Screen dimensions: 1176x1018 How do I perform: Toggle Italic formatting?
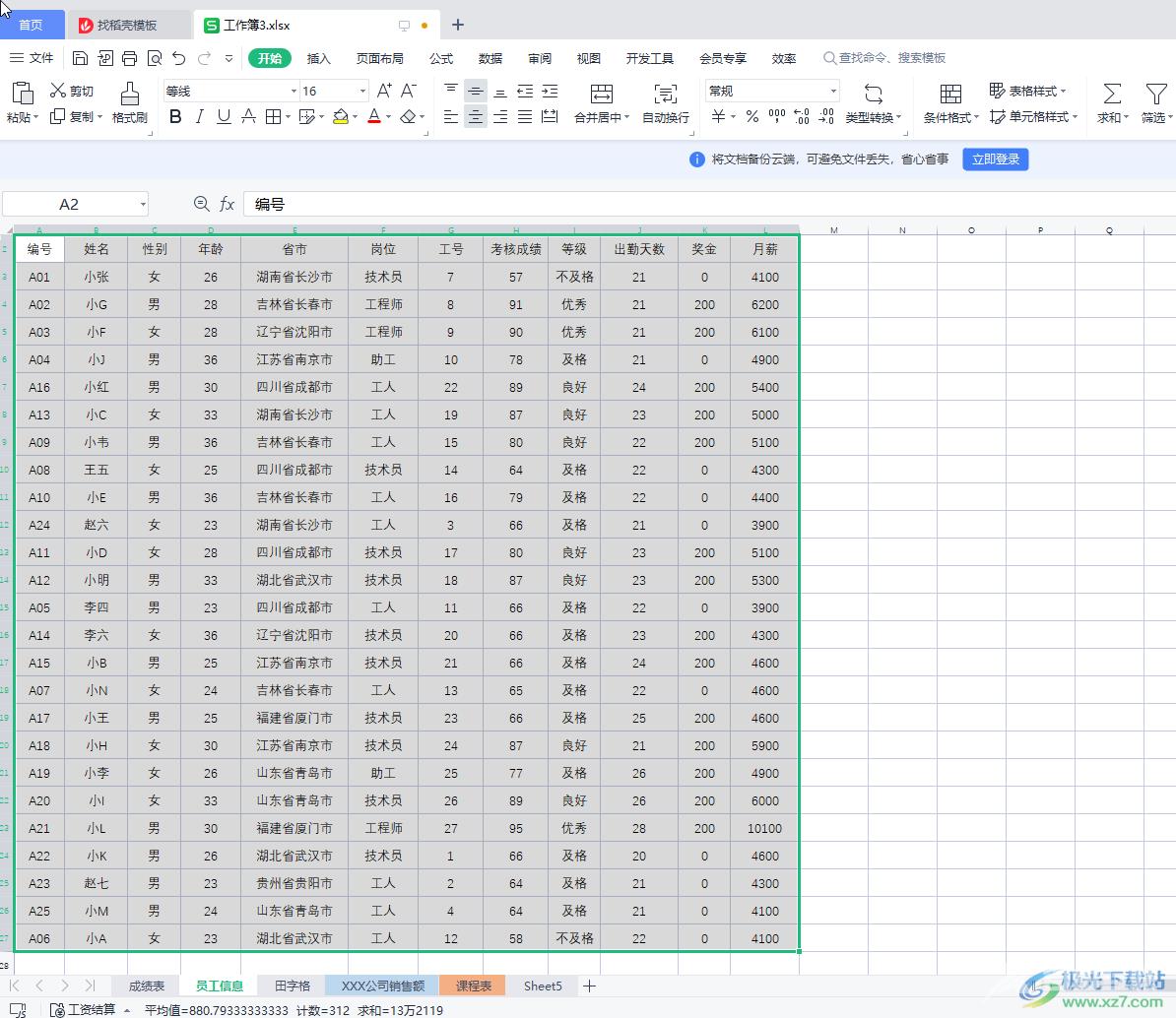[200, 116]
